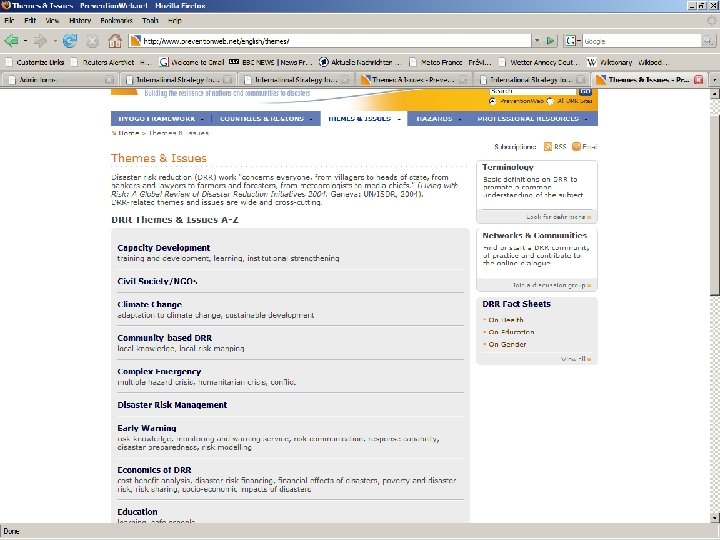Open the Civil Society/NGOs link

point(157,281)
